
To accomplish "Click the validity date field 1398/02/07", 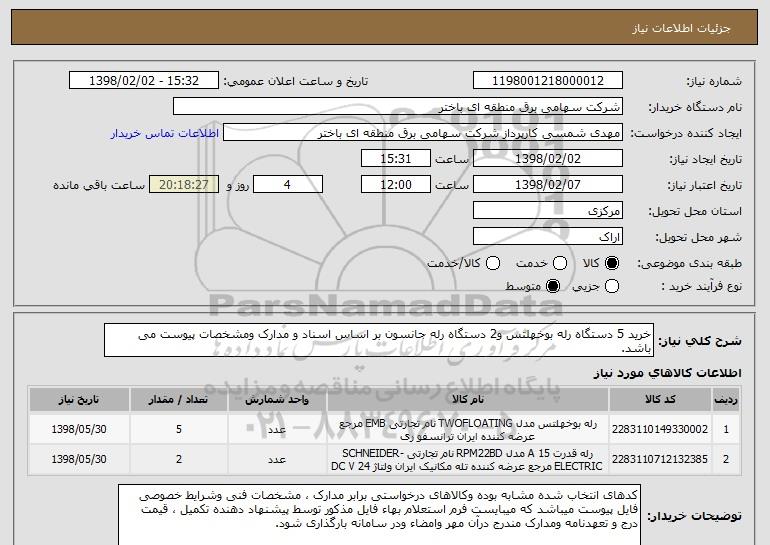I will tap(548, 185).
